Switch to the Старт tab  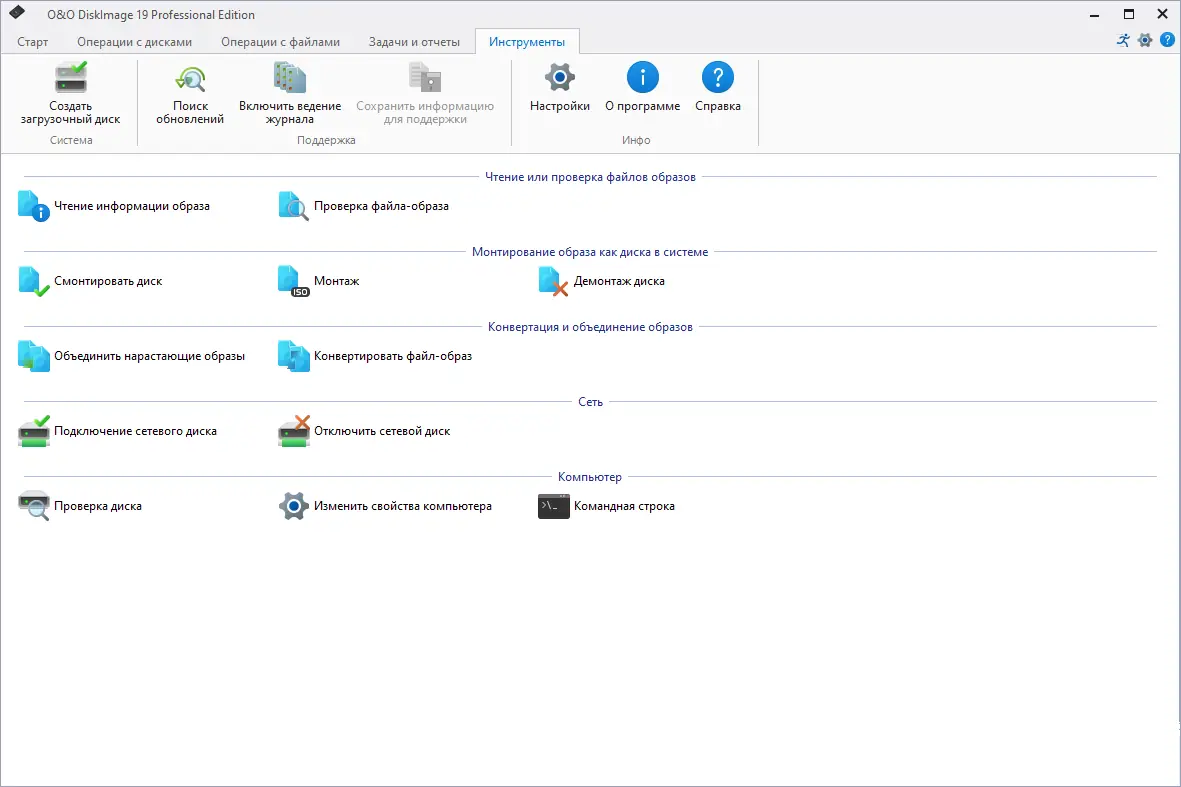32,42
